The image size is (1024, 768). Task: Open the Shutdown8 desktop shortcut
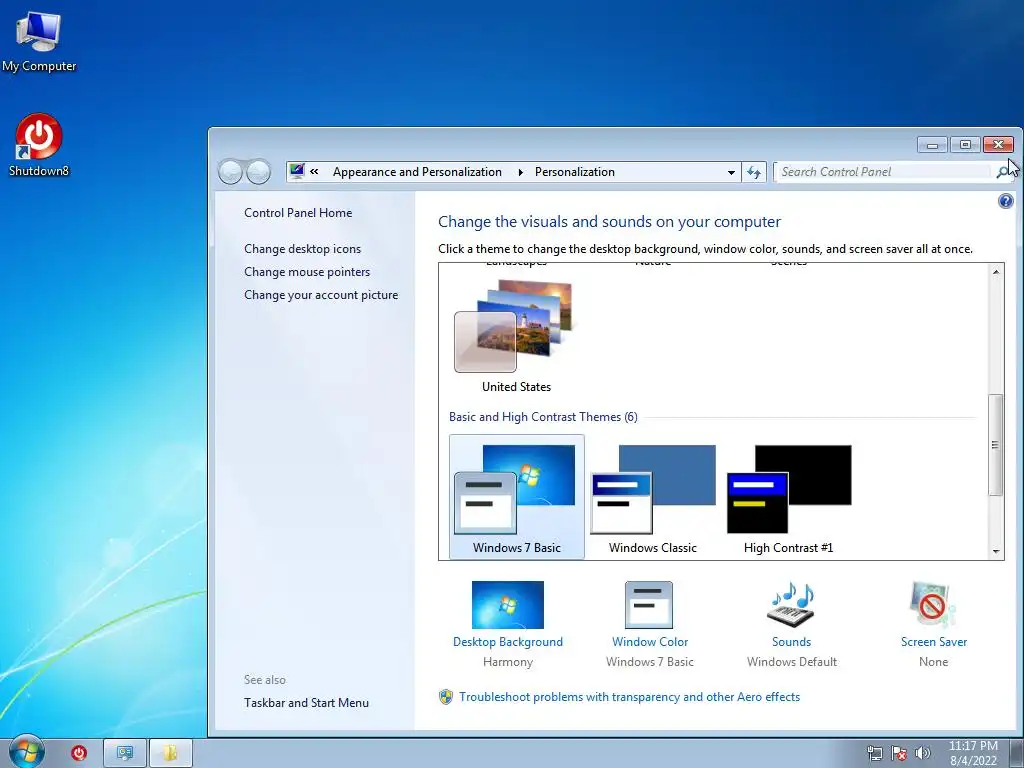pyautogui.click(x=39, y=144)
